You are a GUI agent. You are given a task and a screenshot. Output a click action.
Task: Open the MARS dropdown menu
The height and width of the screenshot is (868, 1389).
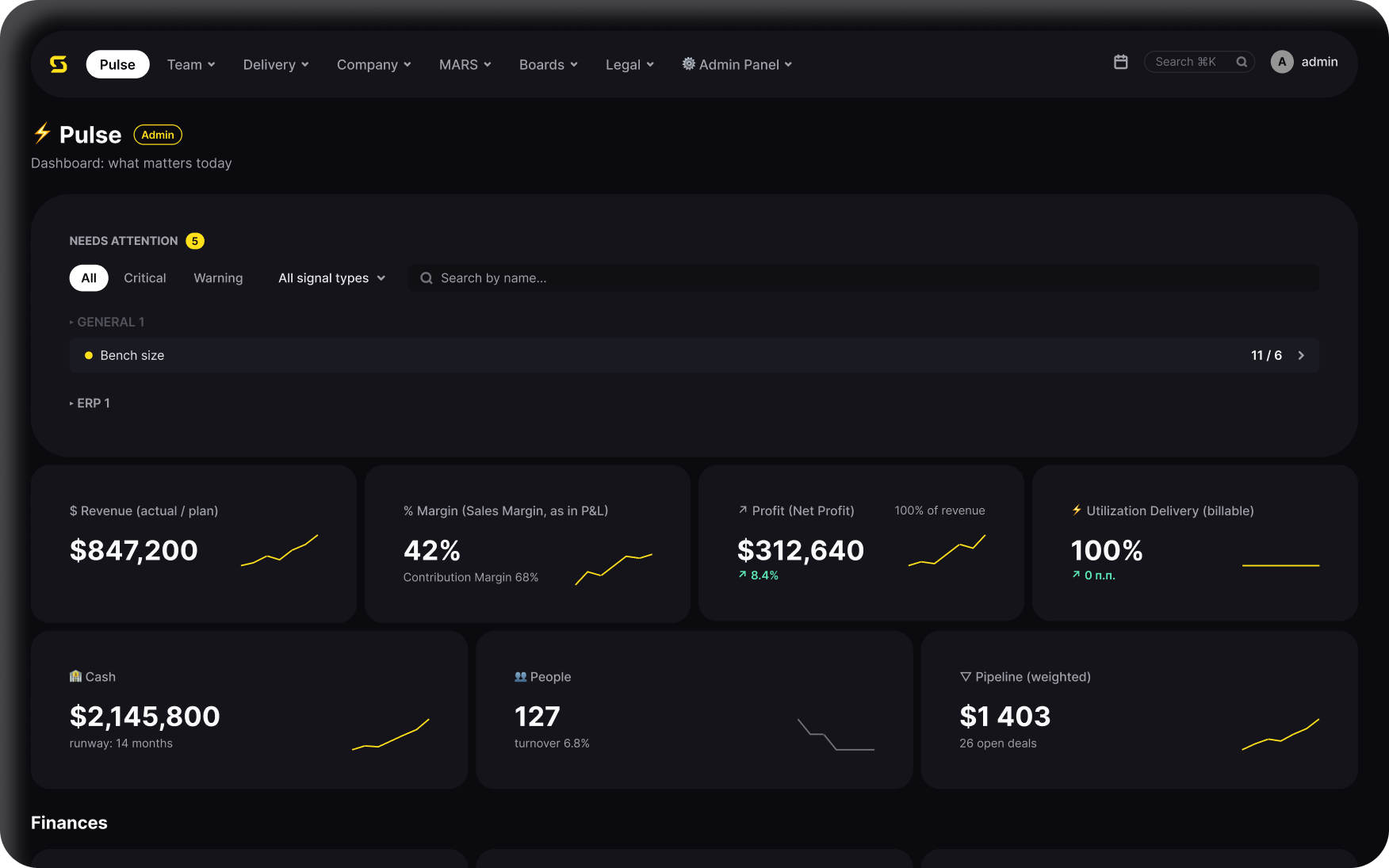coord(465,64)
